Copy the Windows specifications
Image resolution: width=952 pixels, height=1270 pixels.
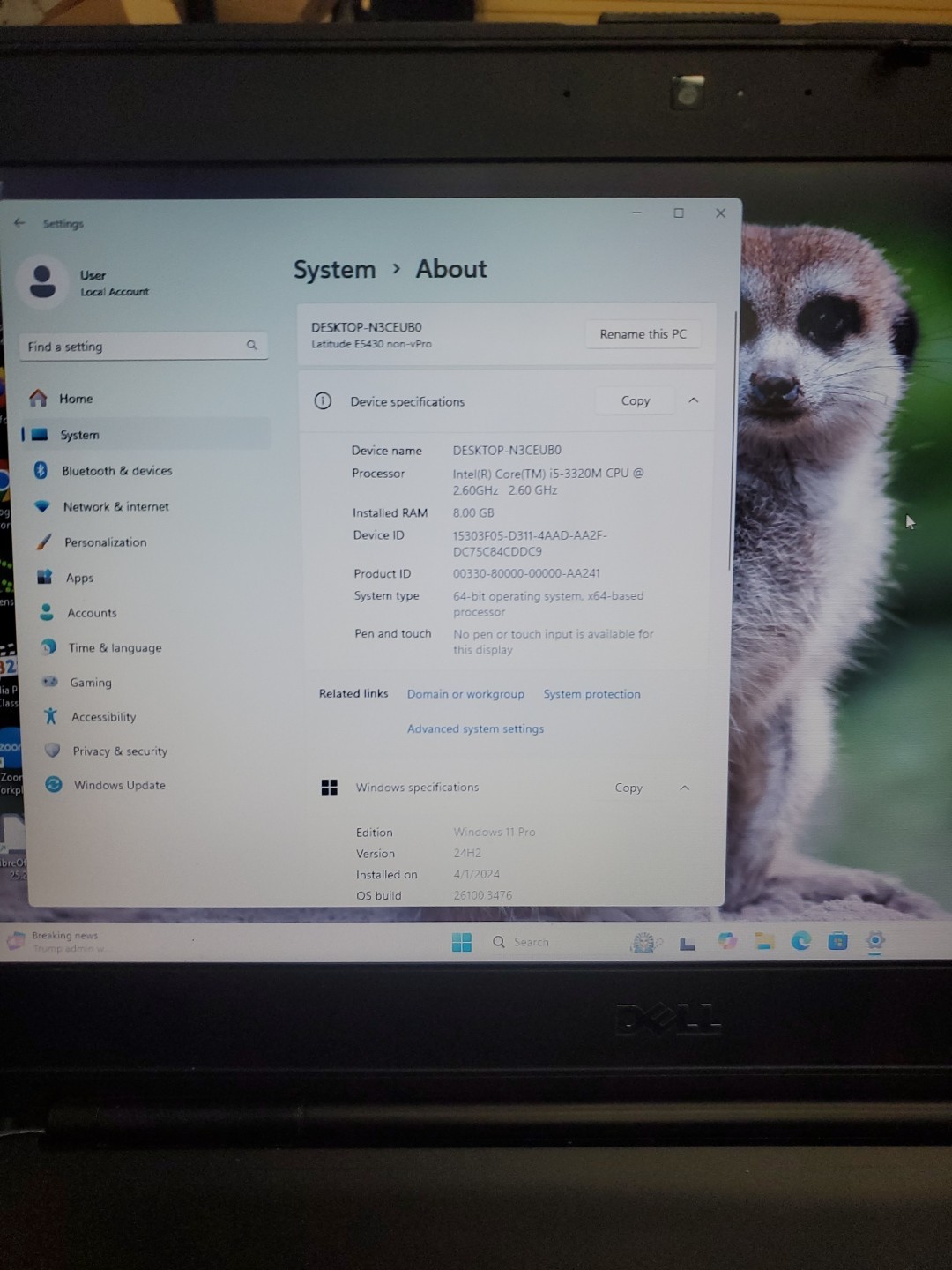628,788
